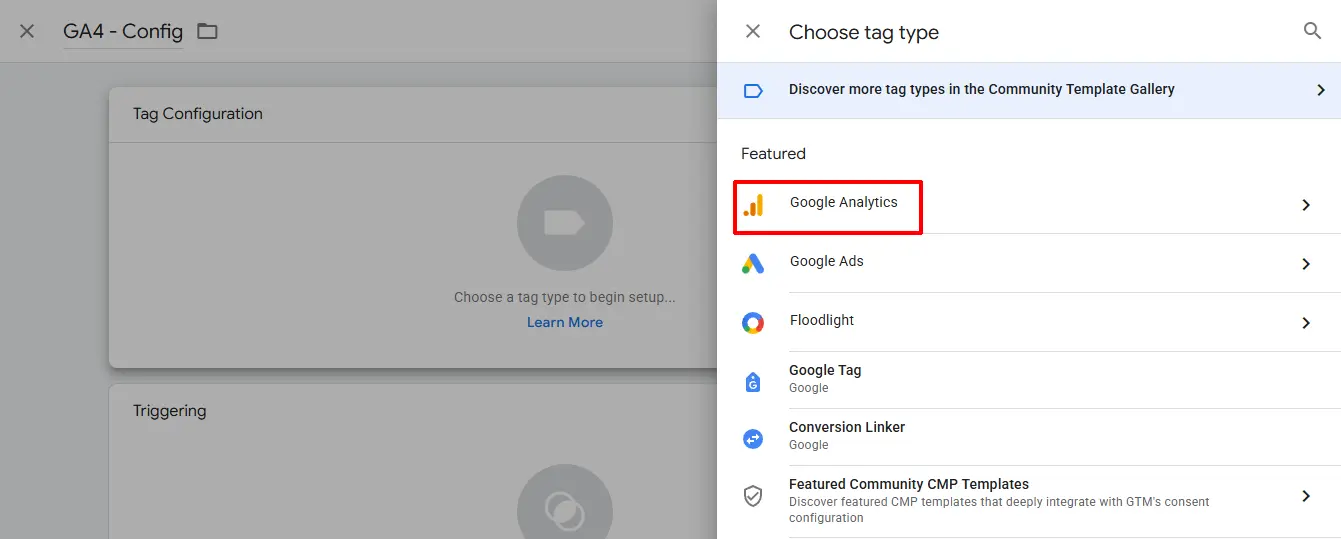Click the Triggering placeholder circles icon
The height and width of the screenshot is (539, 1341).
point(565,511)
